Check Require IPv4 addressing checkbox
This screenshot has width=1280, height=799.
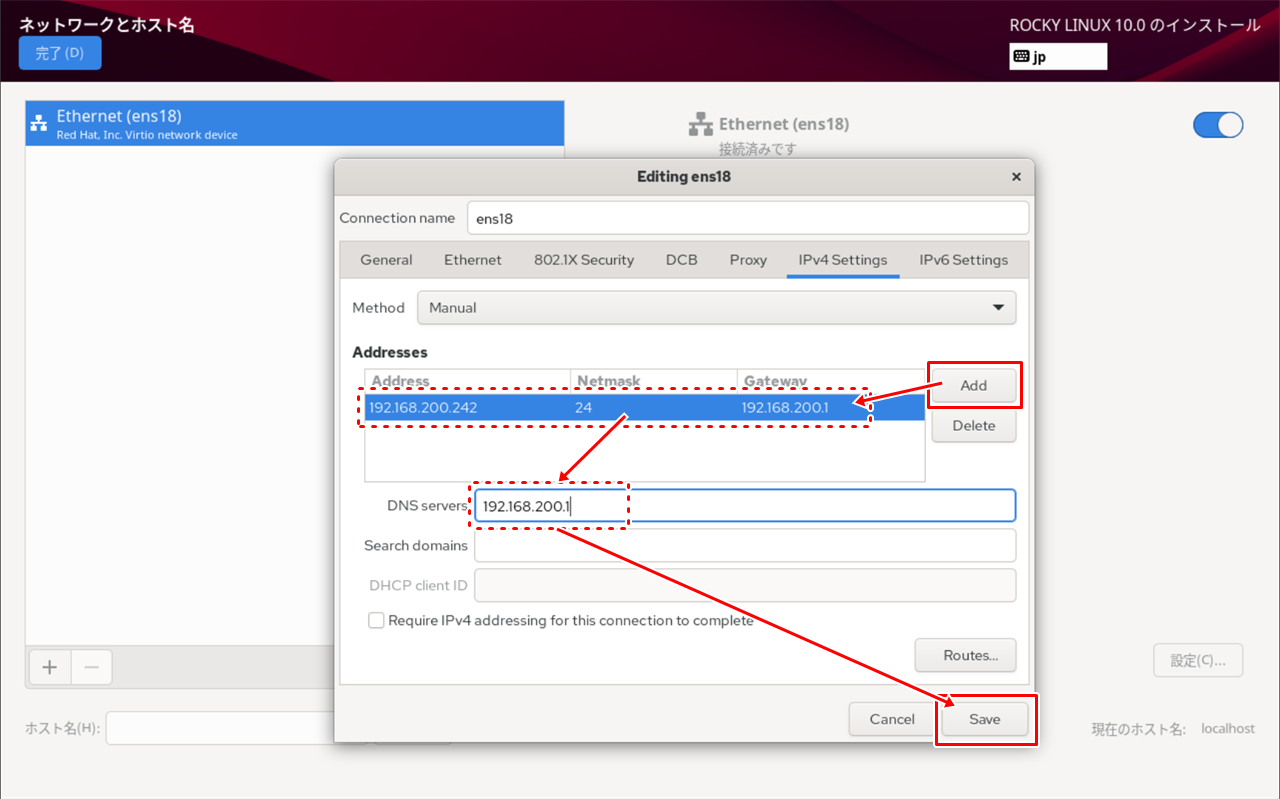377,621
